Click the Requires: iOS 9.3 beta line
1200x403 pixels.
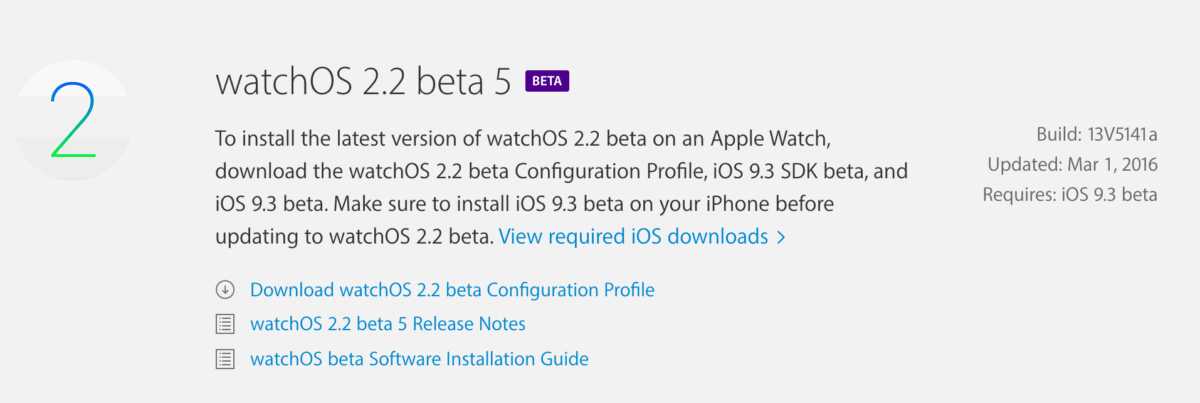tap(1069, 194)
